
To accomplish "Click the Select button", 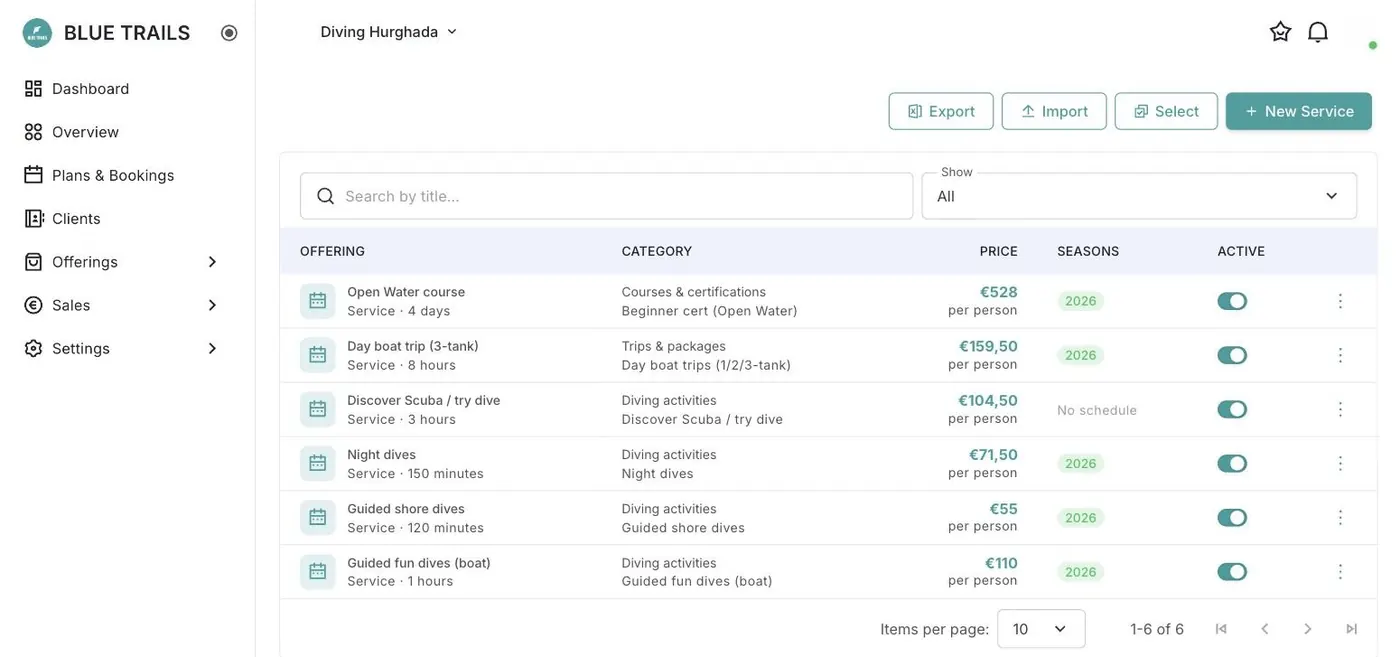I will click(1166, 111).
